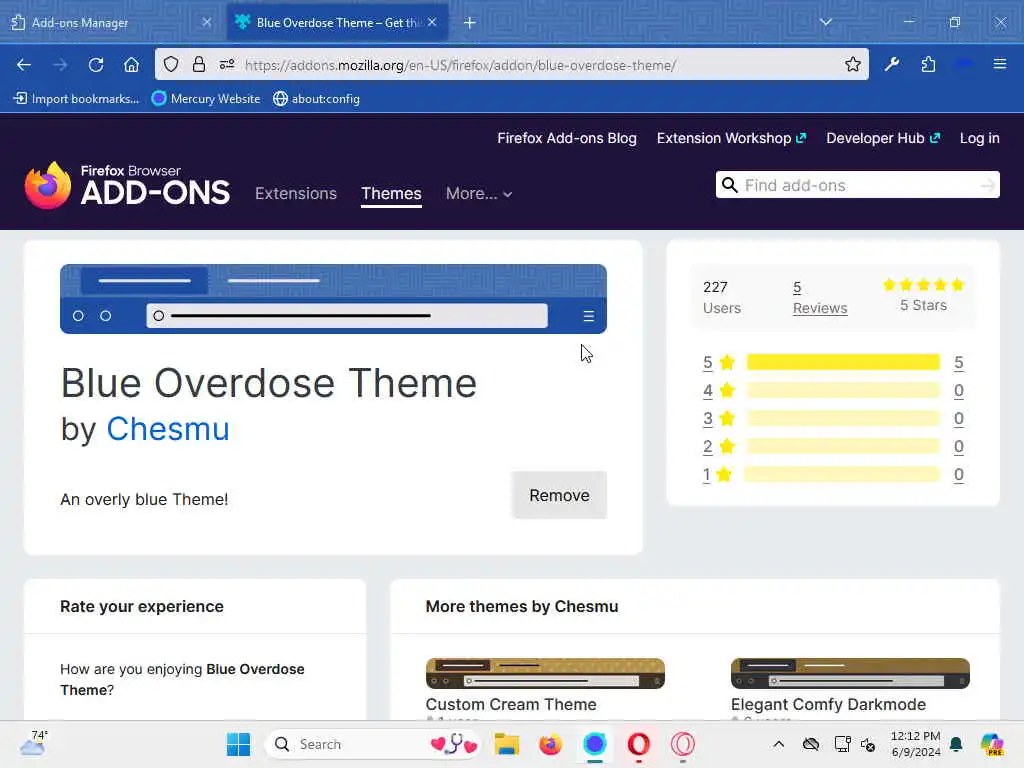This screenshot has height=768, width=1024.
Task: Click Log in link
Action: [x=979, y=138]
